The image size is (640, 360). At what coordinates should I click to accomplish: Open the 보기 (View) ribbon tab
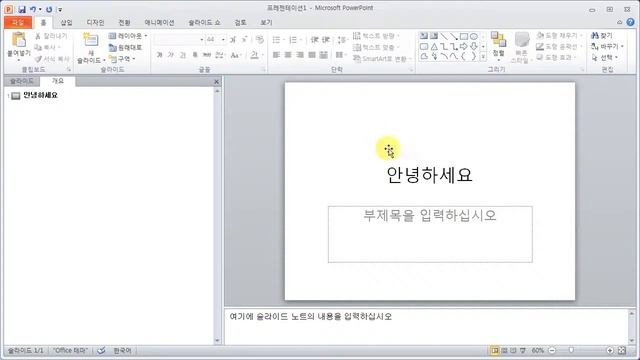pos(266,22)
